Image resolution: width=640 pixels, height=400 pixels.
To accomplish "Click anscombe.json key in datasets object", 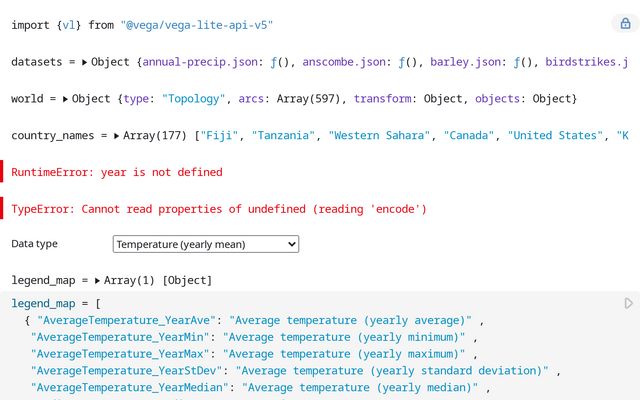I will point(344,62).
